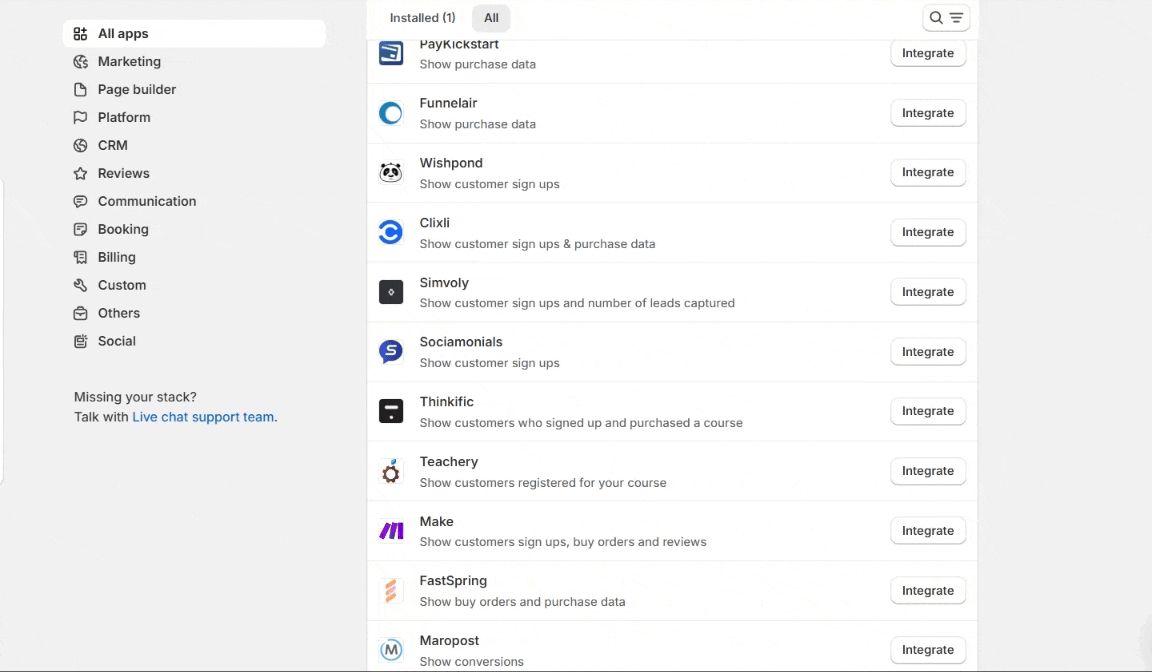Integrate the Clixli app
1152x672 pixels.
coord(928,232)
